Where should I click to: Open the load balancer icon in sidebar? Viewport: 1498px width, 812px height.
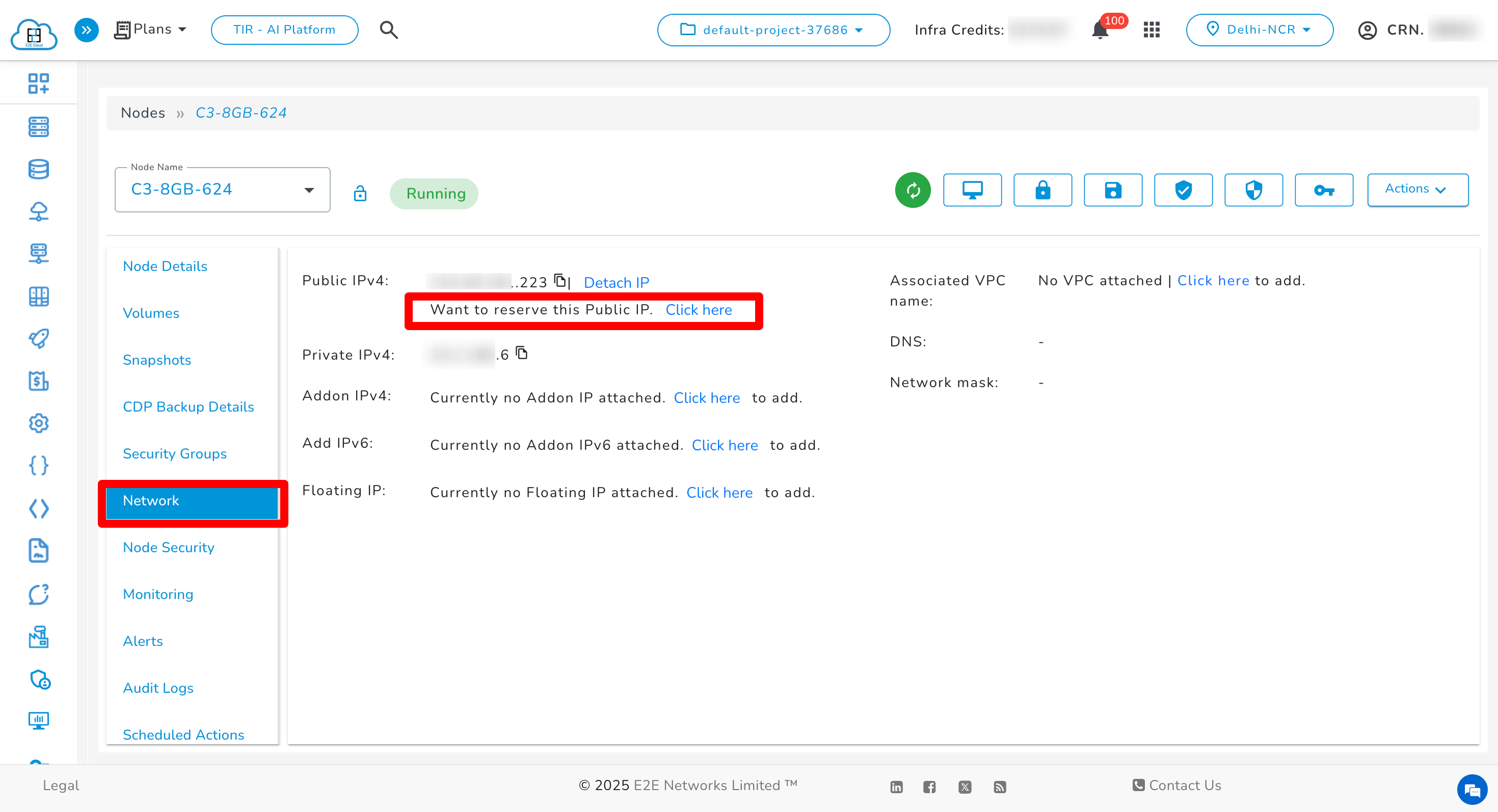pos(38,253)
